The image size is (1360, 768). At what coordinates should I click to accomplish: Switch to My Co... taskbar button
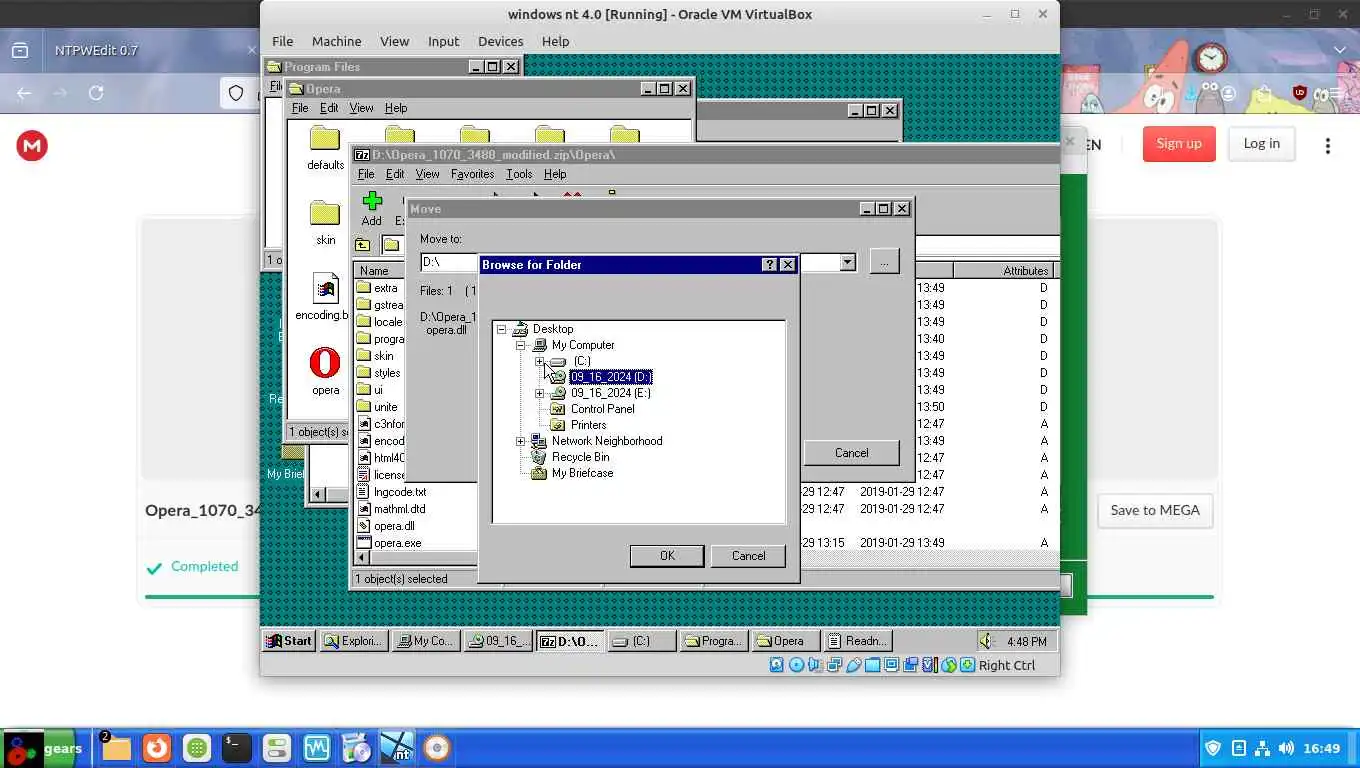425,641
